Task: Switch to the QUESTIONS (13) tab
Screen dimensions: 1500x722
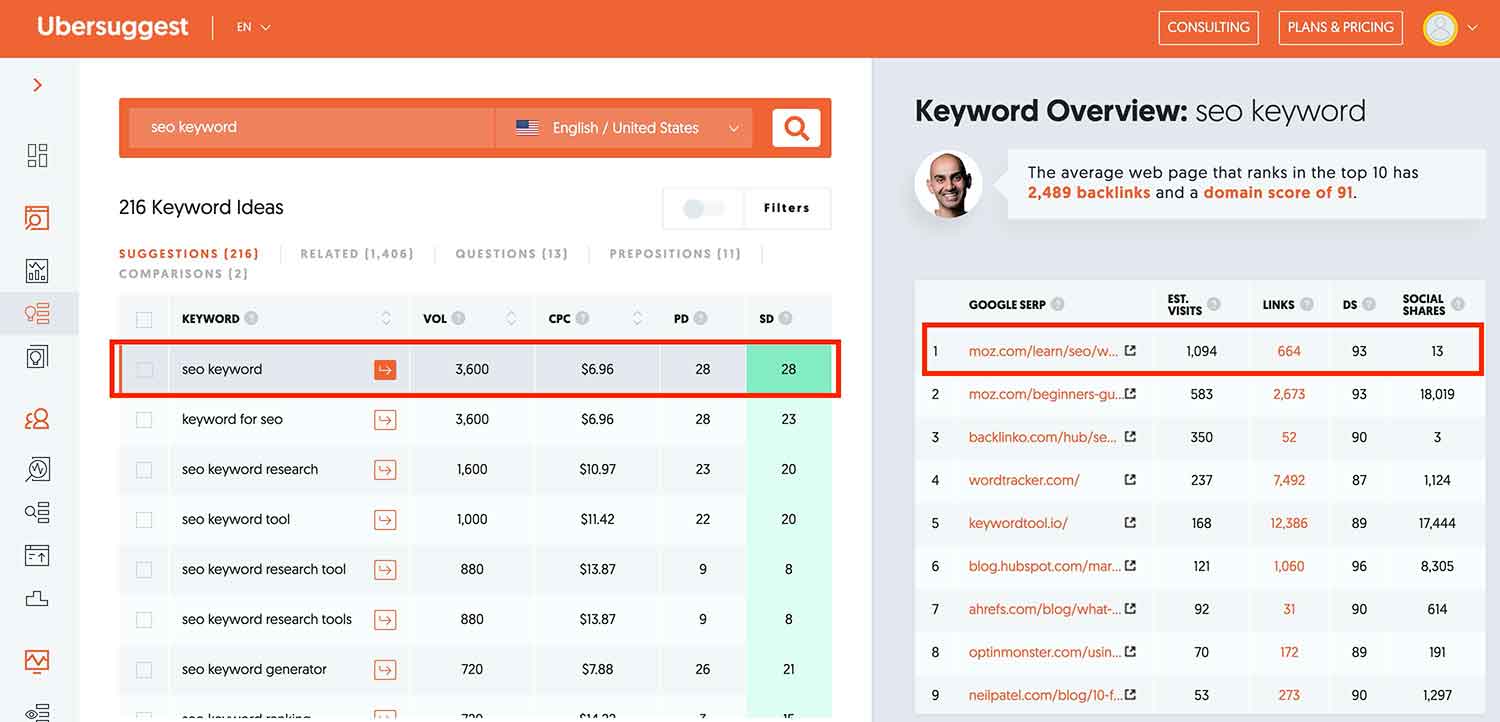Action: [x=511, y=254]
